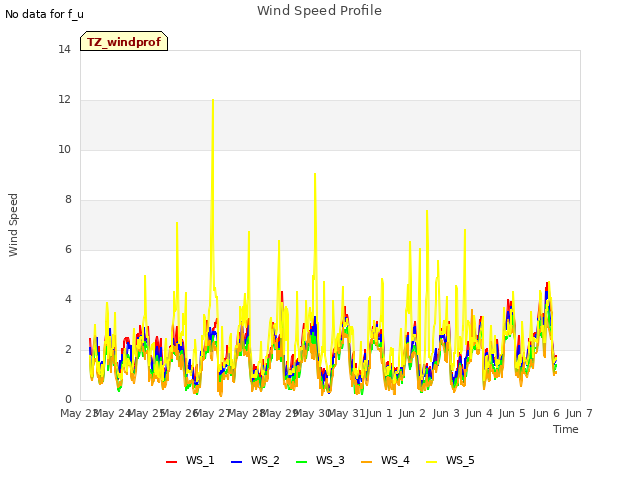Click the y-axis tick value 10
This screenshot has width=640, height=480.
(64, 149)
